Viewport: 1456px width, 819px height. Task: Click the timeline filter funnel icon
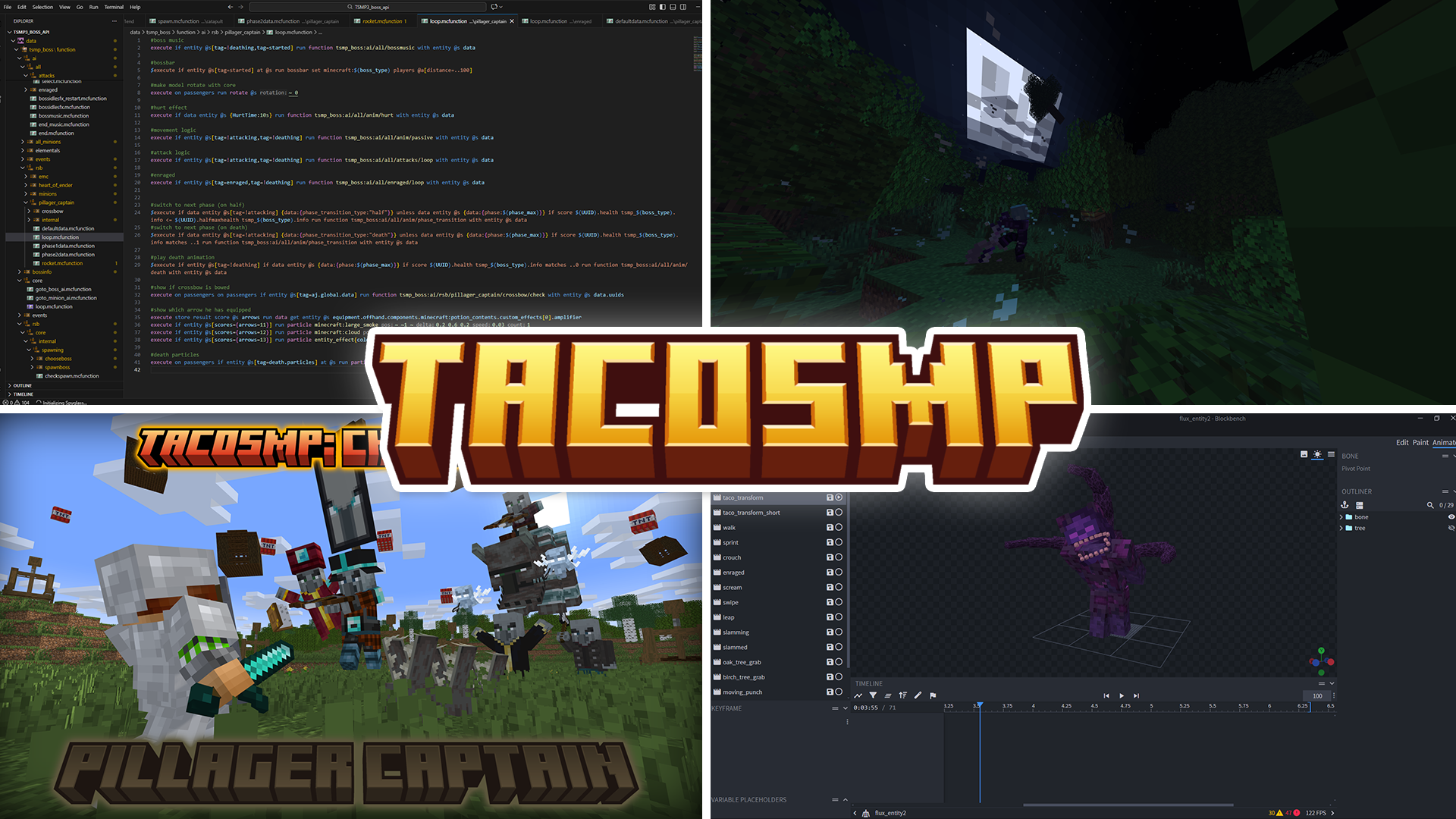873,695
